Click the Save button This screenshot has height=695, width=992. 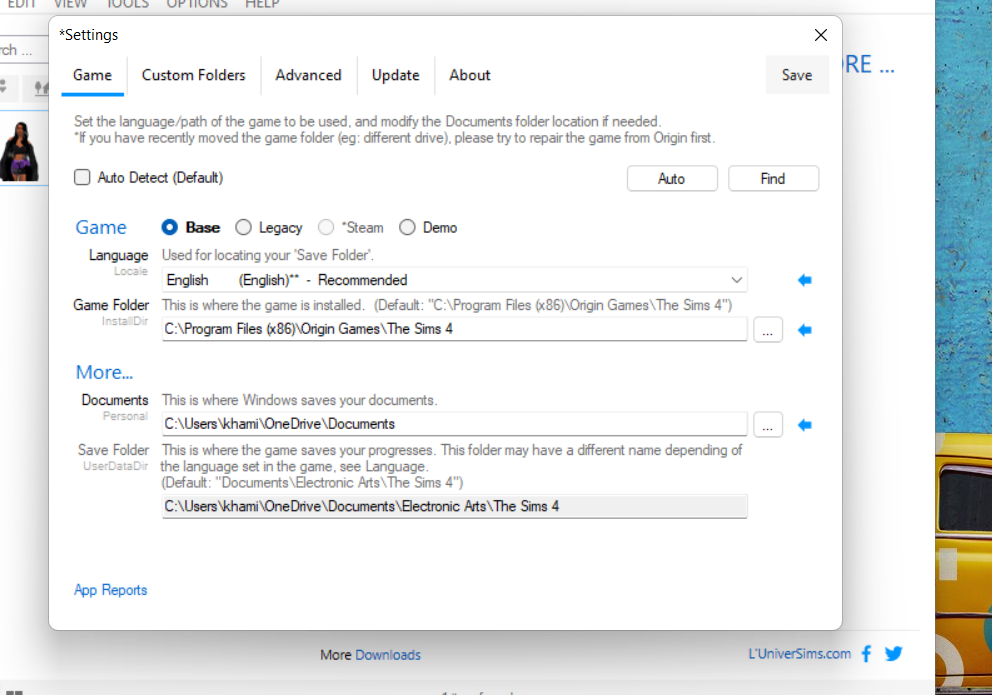coord(797,75)
